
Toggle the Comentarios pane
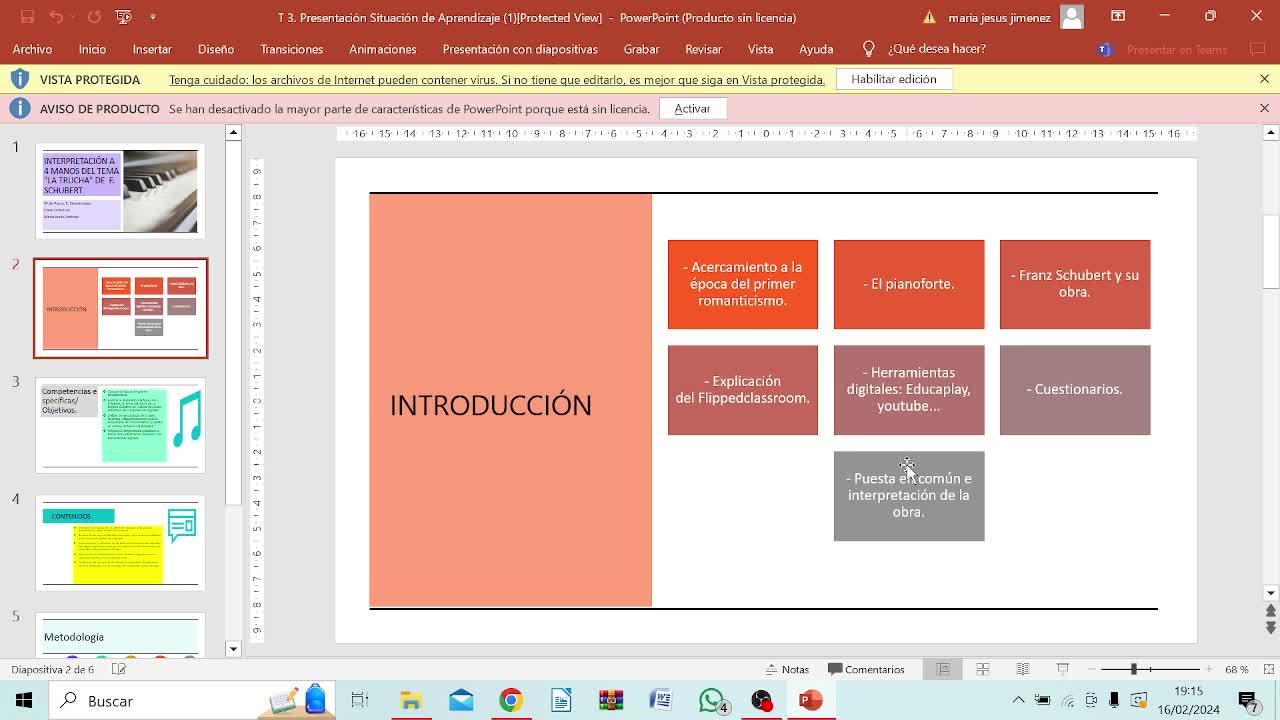coord(866,670)
